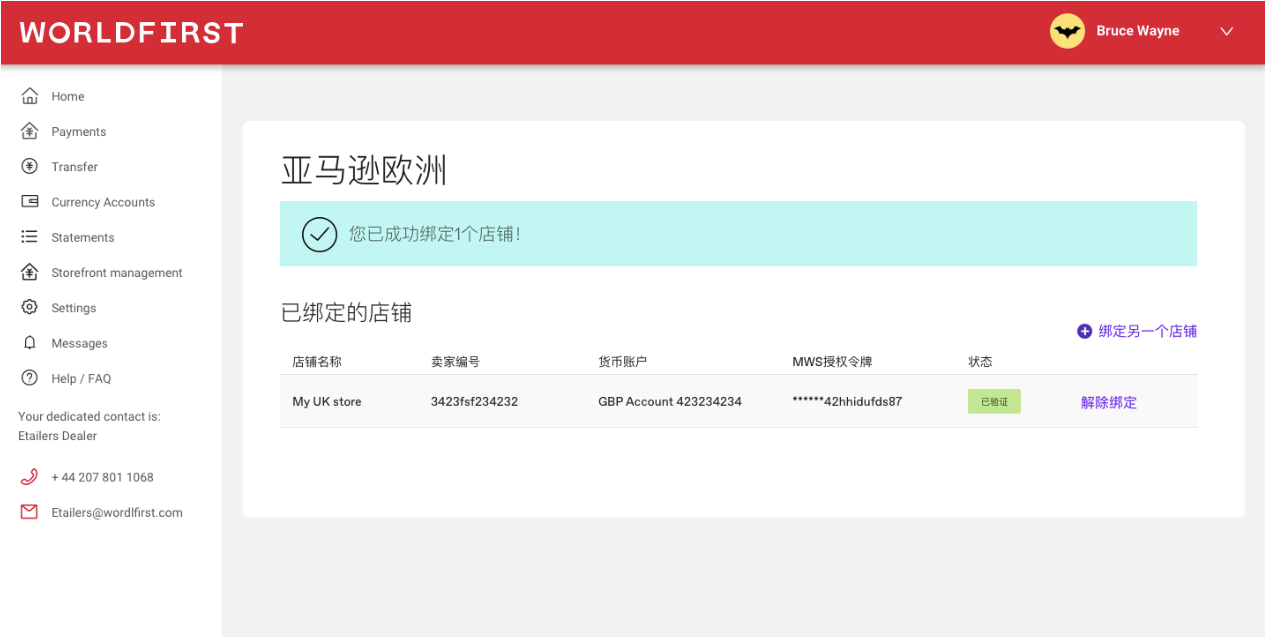Select Statements in the sidebar
Image resolution: width=1265 pixels, height=637 pixels.
click(83, 237)
